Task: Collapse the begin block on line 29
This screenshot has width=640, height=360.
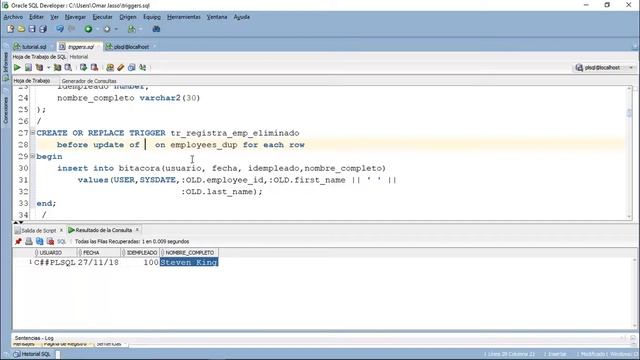Action: pyautogui.click(x=33, y=156)
